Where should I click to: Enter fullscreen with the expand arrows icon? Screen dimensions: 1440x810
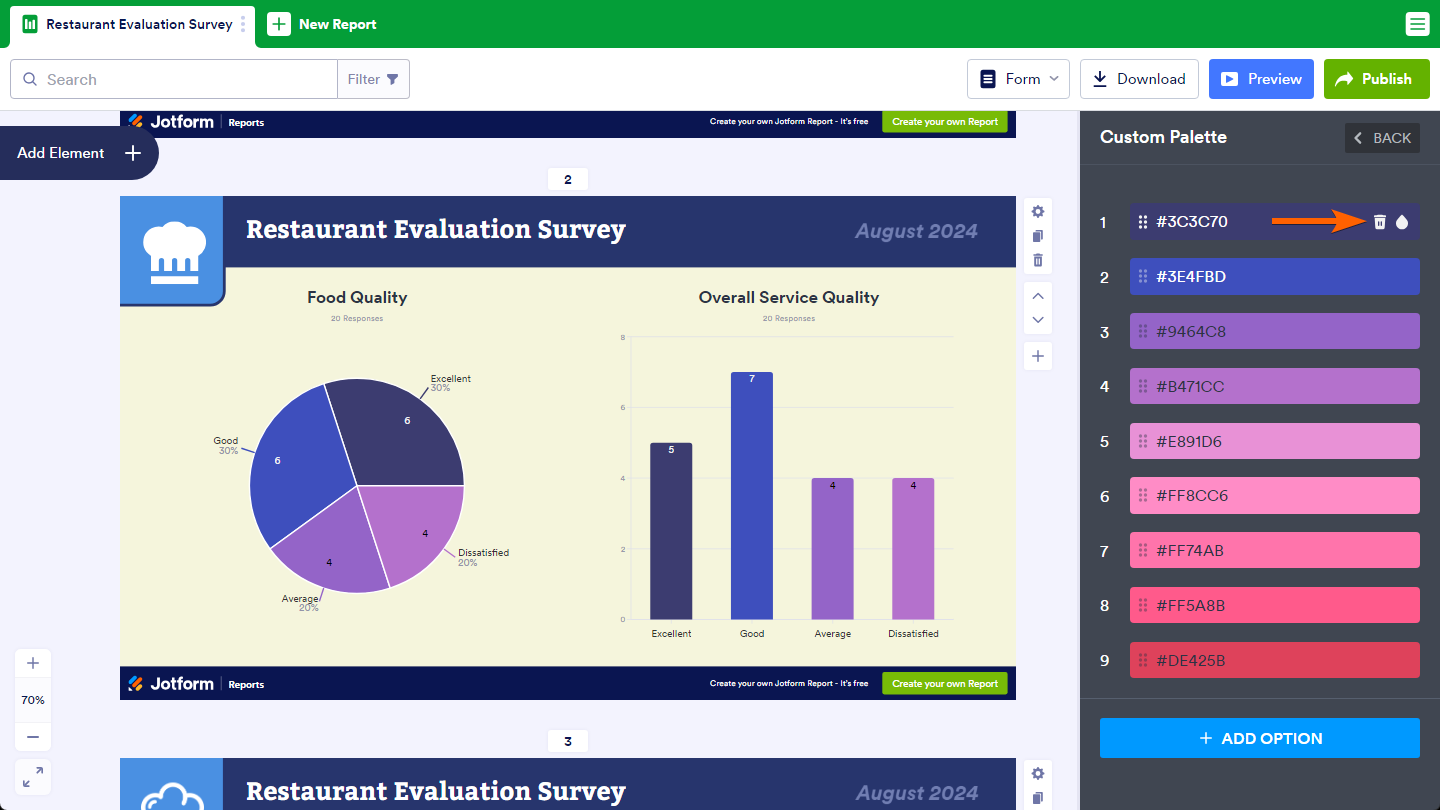[33, 777]
